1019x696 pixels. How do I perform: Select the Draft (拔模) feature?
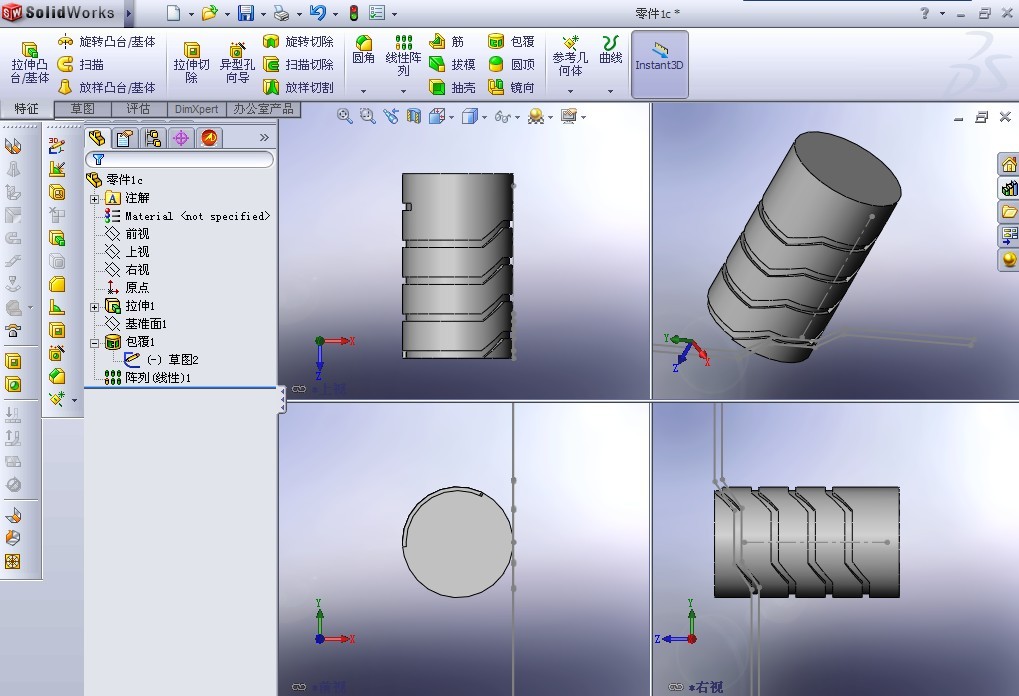[x=452, y=64]
